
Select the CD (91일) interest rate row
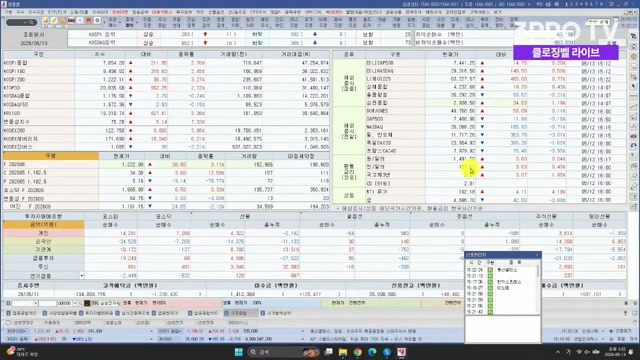coord(496,183)
